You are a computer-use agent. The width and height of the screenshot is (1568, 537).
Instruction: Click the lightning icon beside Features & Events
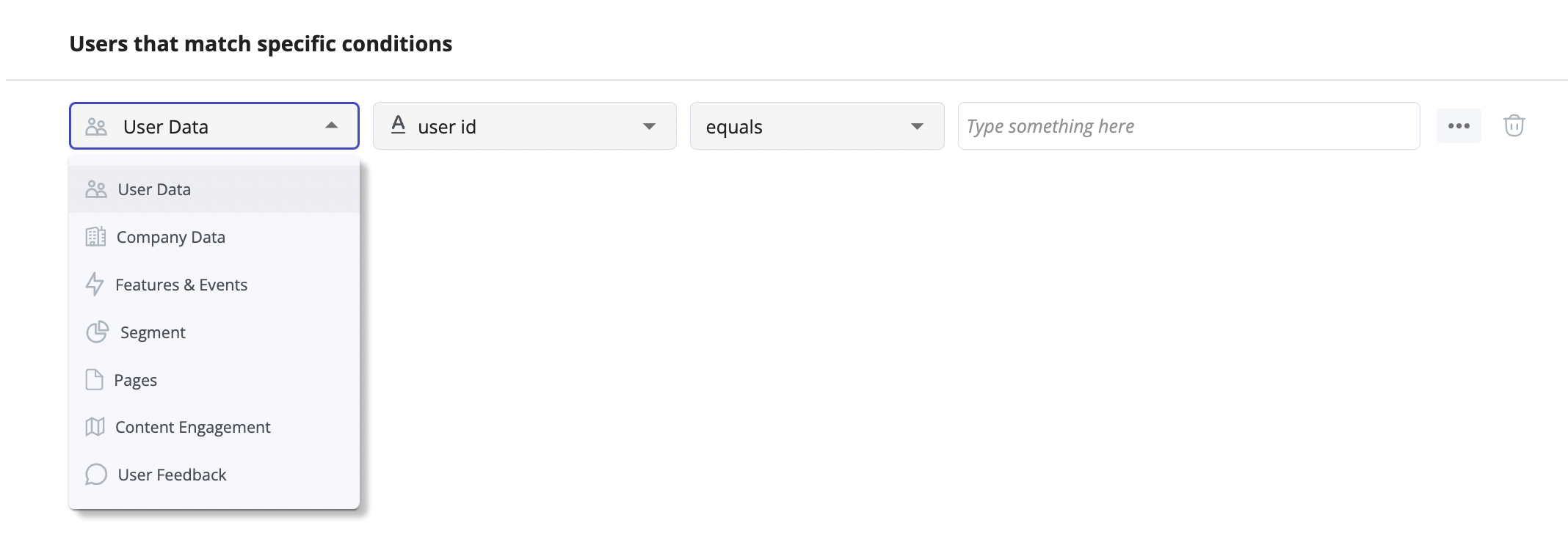pos(96,284)
